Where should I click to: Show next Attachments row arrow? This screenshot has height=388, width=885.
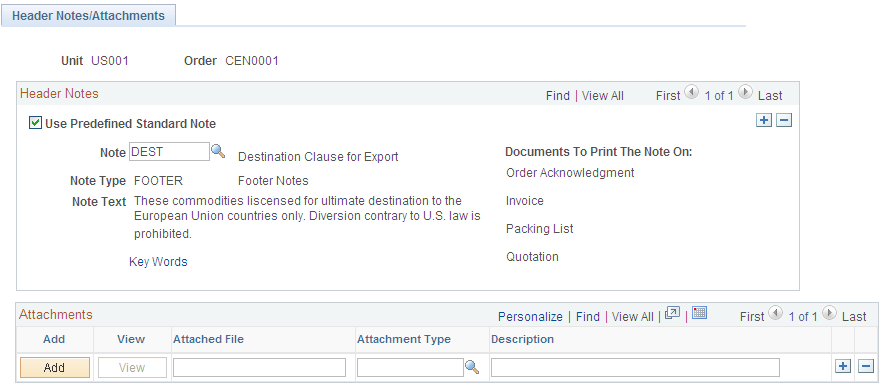tap(829, 312)
